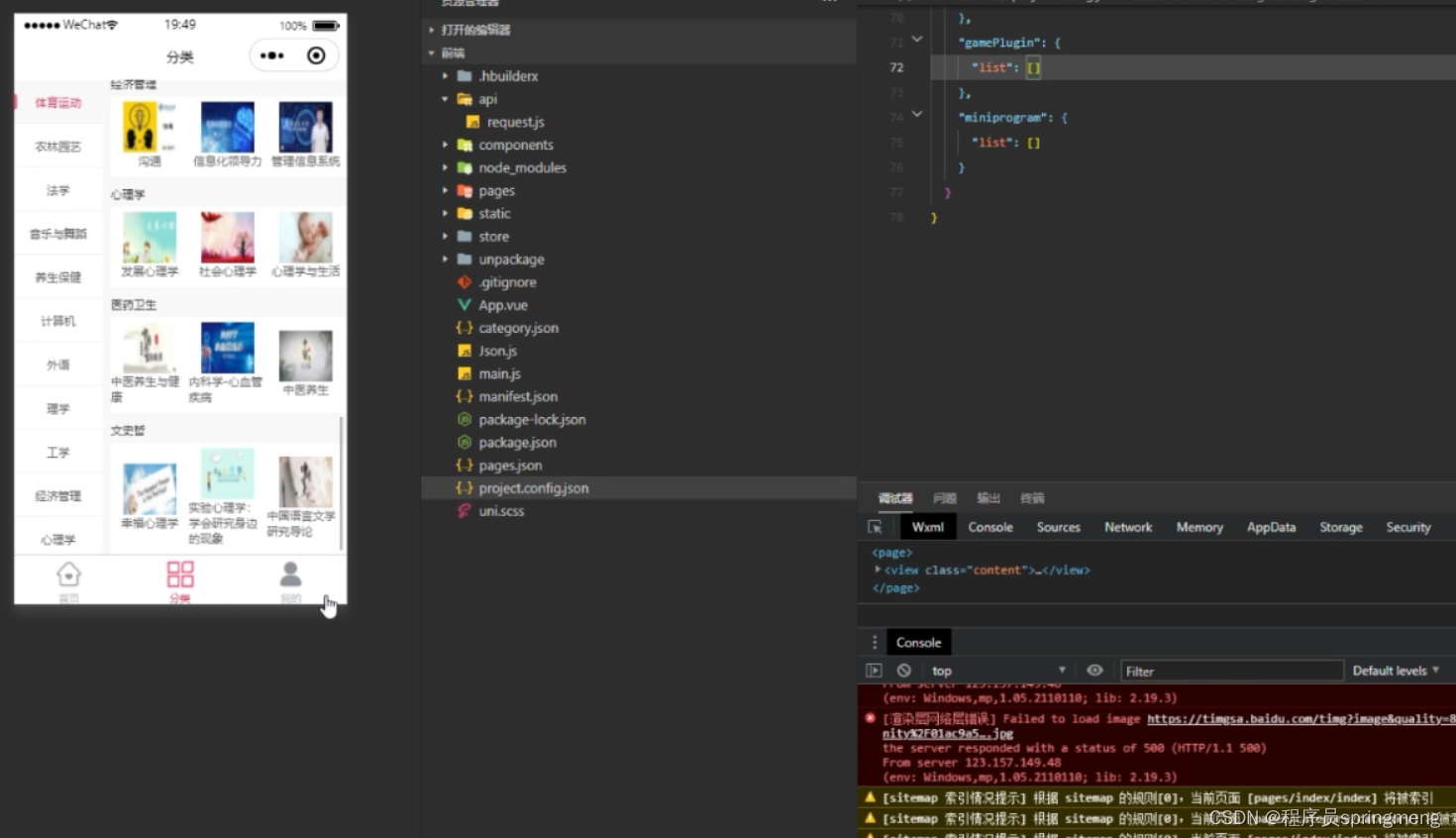Open the 中医养生 course thumbnail
1456x838 pixels.
tap(305, 356)
